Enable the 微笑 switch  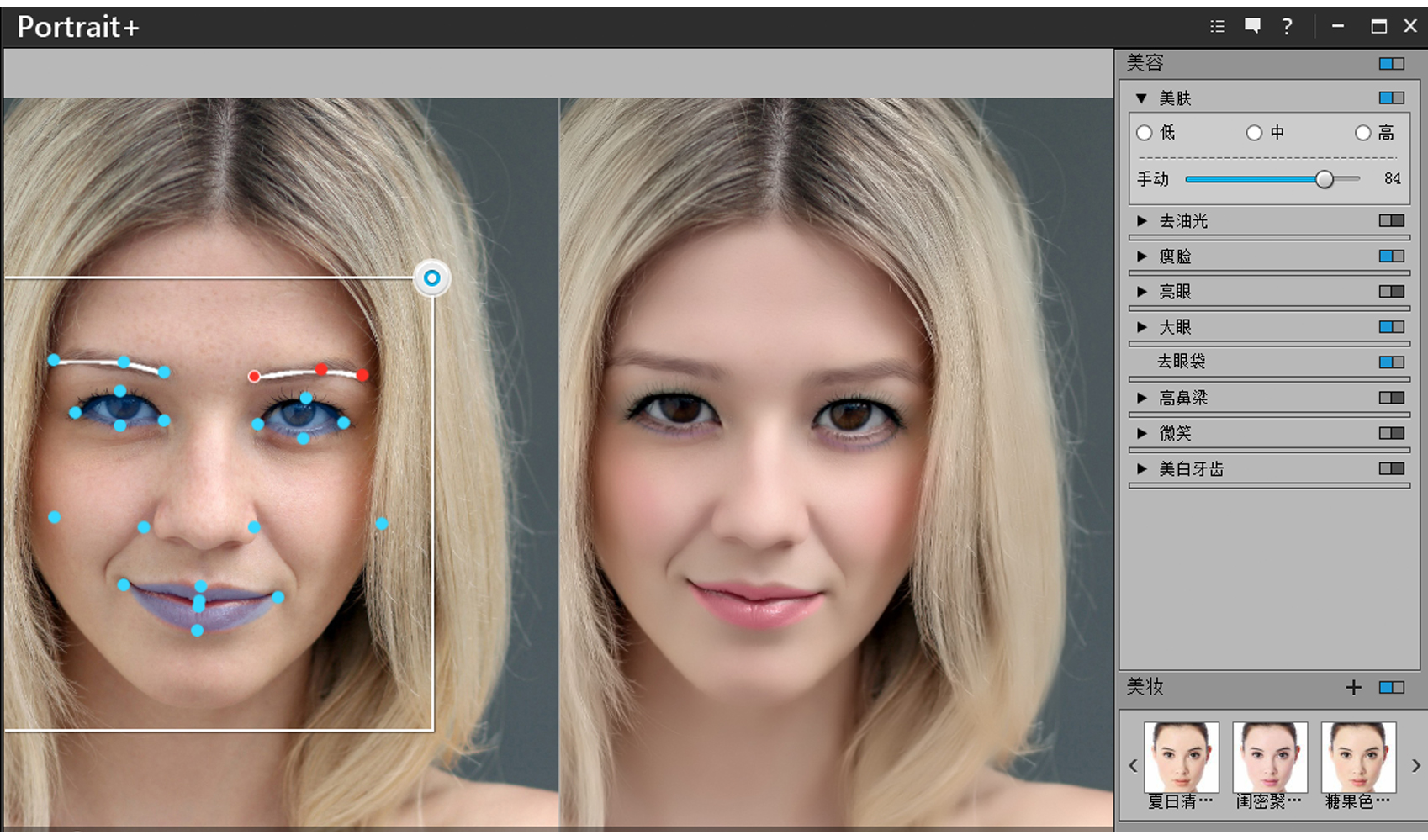tap(1392, 432)
